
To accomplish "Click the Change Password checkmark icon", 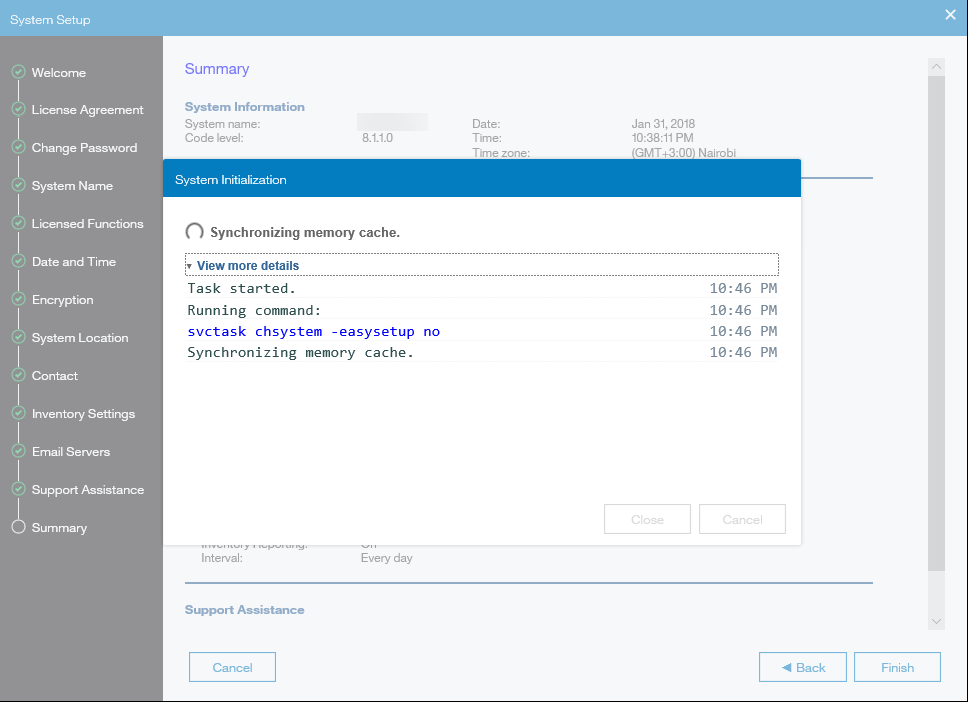I will click(18, 148).
